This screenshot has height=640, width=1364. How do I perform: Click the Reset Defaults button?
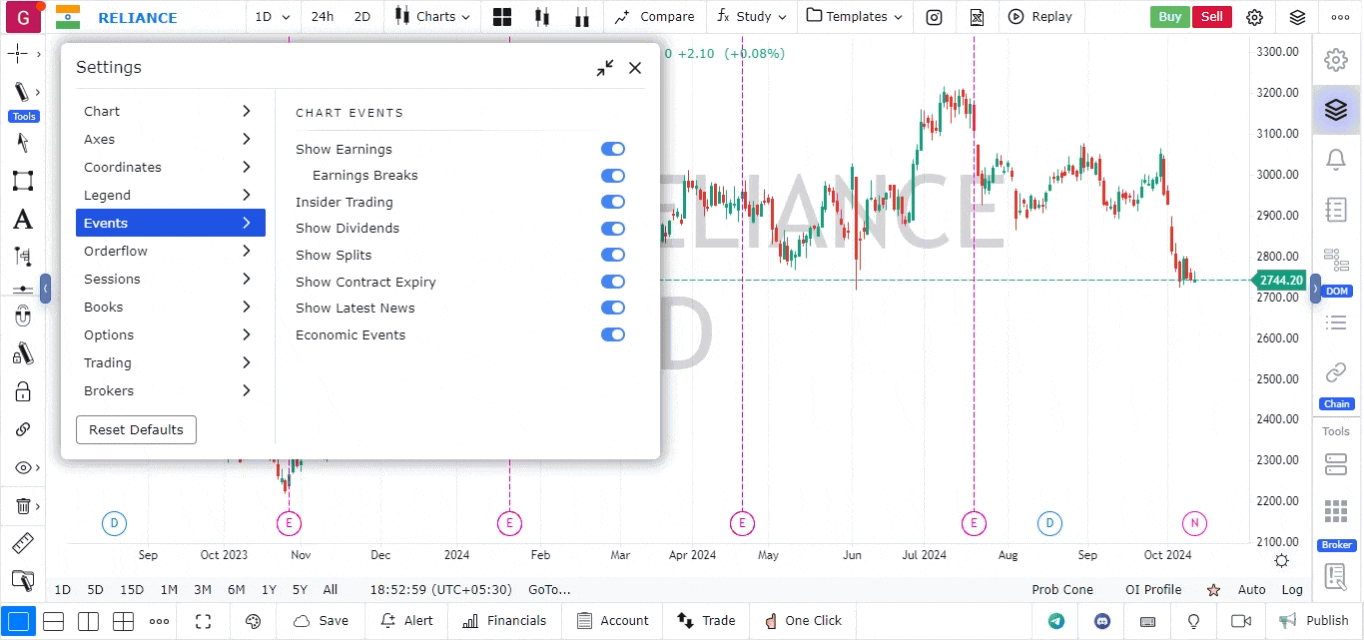(136, 430)
